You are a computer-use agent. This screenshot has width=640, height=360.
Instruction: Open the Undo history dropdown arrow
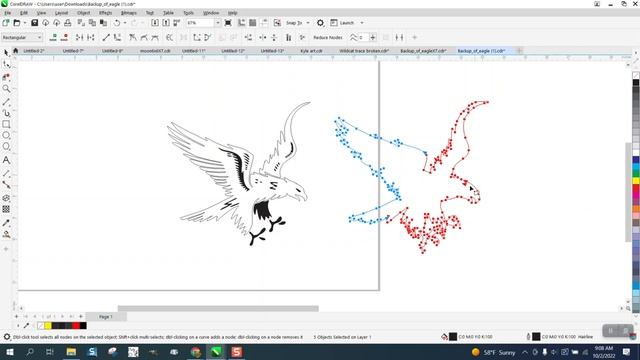coord(124,23)
